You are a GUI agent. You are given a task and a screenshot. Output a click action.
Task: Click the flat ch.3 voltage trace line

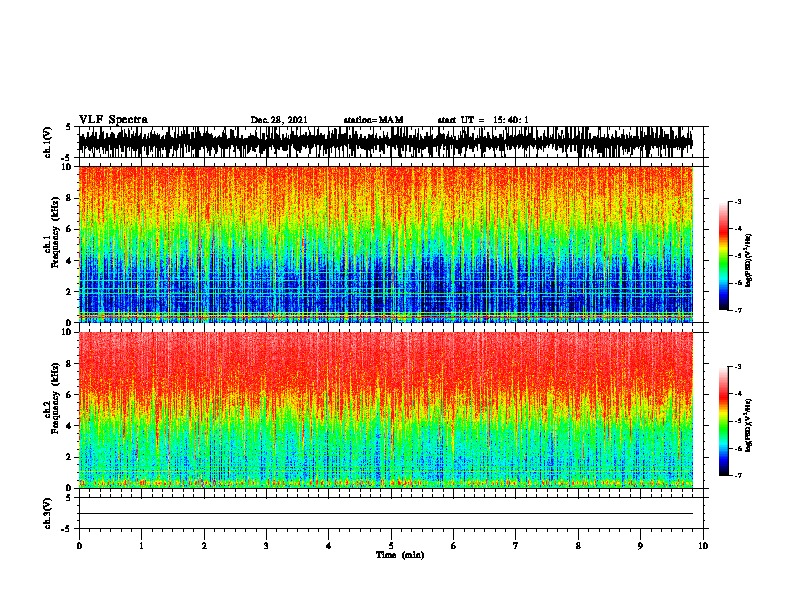(x=386, y=514)
